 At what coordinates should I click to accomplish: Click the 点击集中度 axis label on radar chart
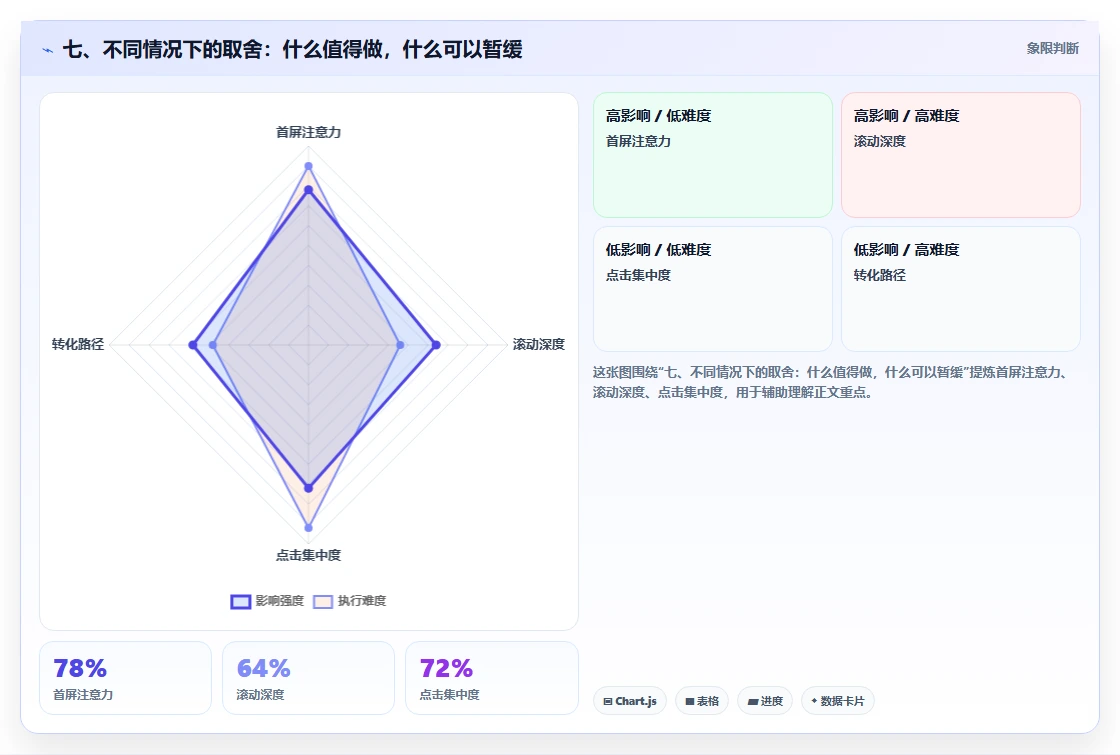(x=309, y=555)
